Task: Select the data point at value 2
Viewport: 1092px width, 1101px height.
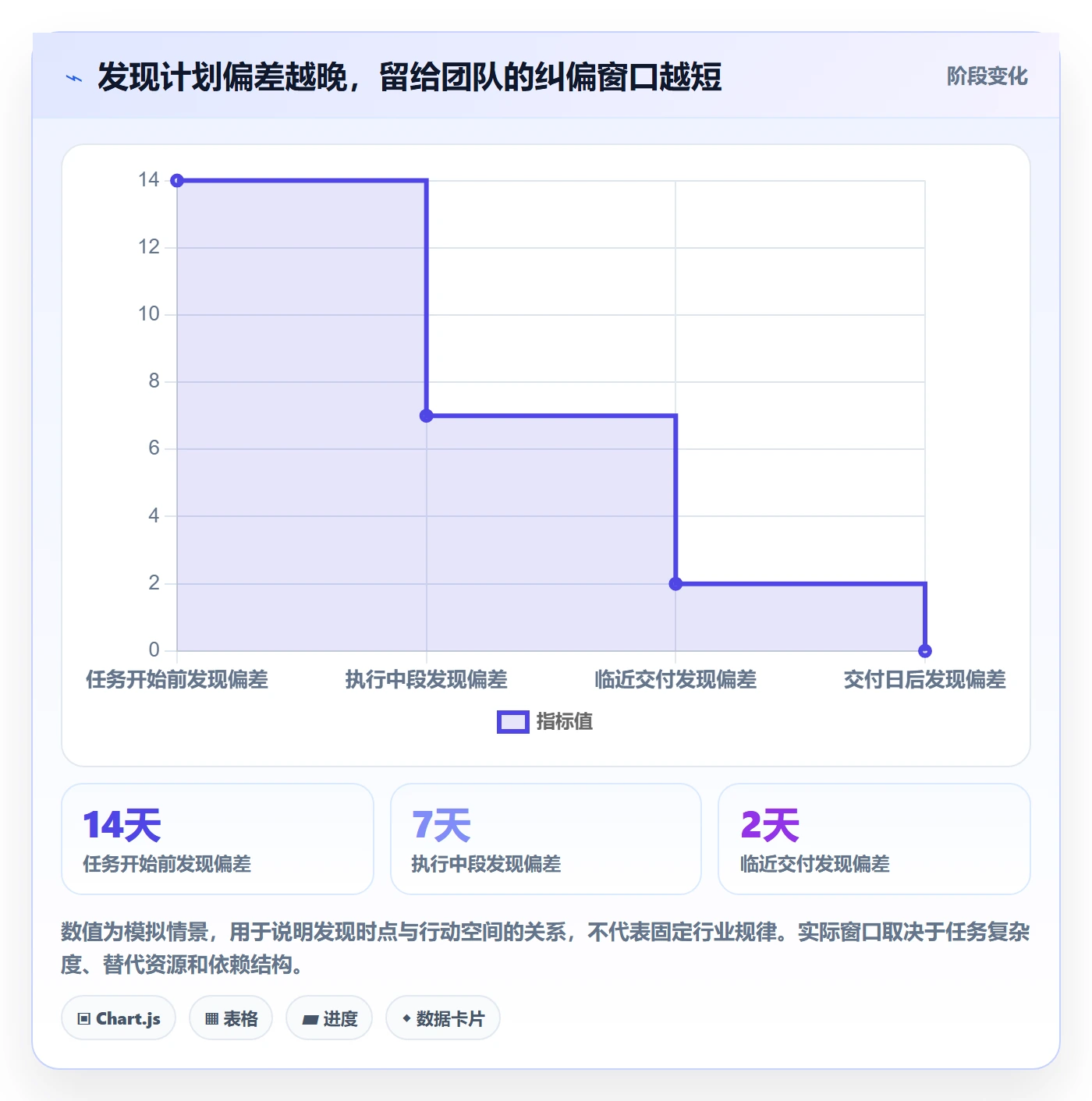Action: point(675,583)
